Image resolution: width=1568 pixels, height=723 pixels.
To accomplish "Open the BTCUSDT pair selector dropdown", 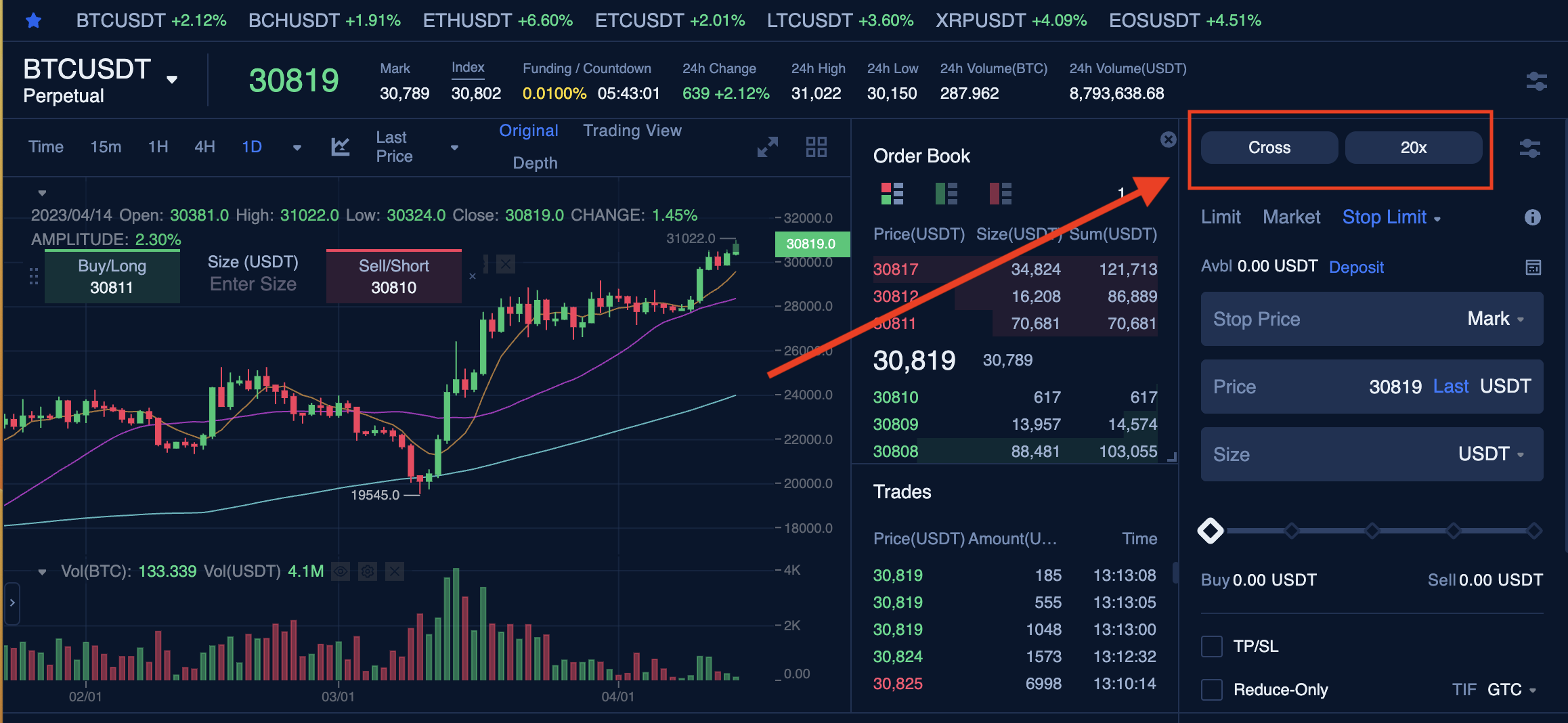I will click(172, 79).
